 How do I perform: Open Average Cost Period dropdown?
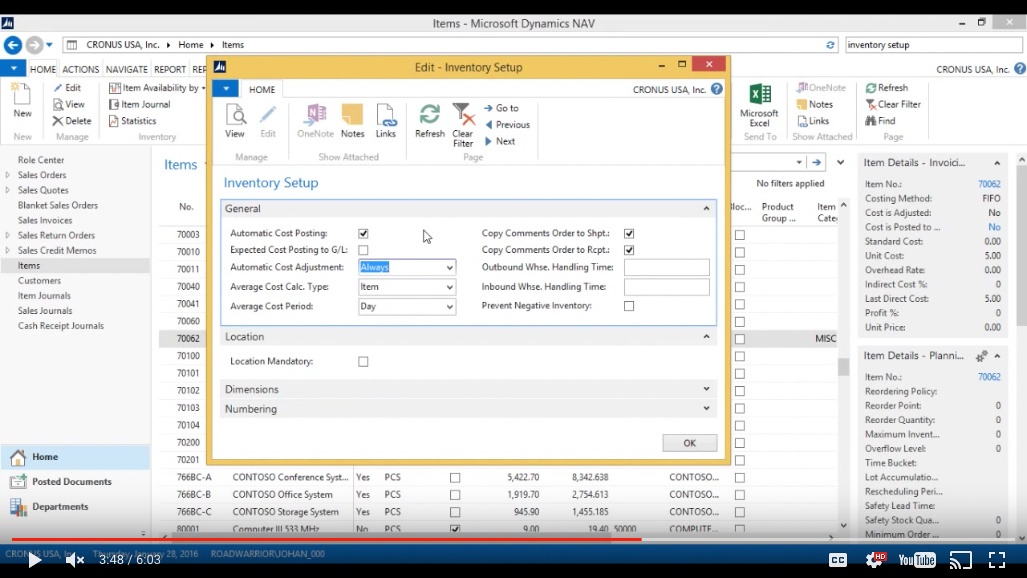coord(449,307)
